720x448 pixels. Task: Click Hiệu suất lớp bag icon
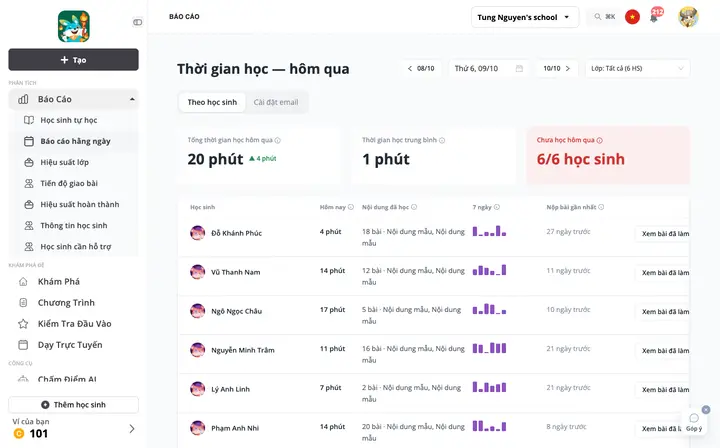(29, 162)
